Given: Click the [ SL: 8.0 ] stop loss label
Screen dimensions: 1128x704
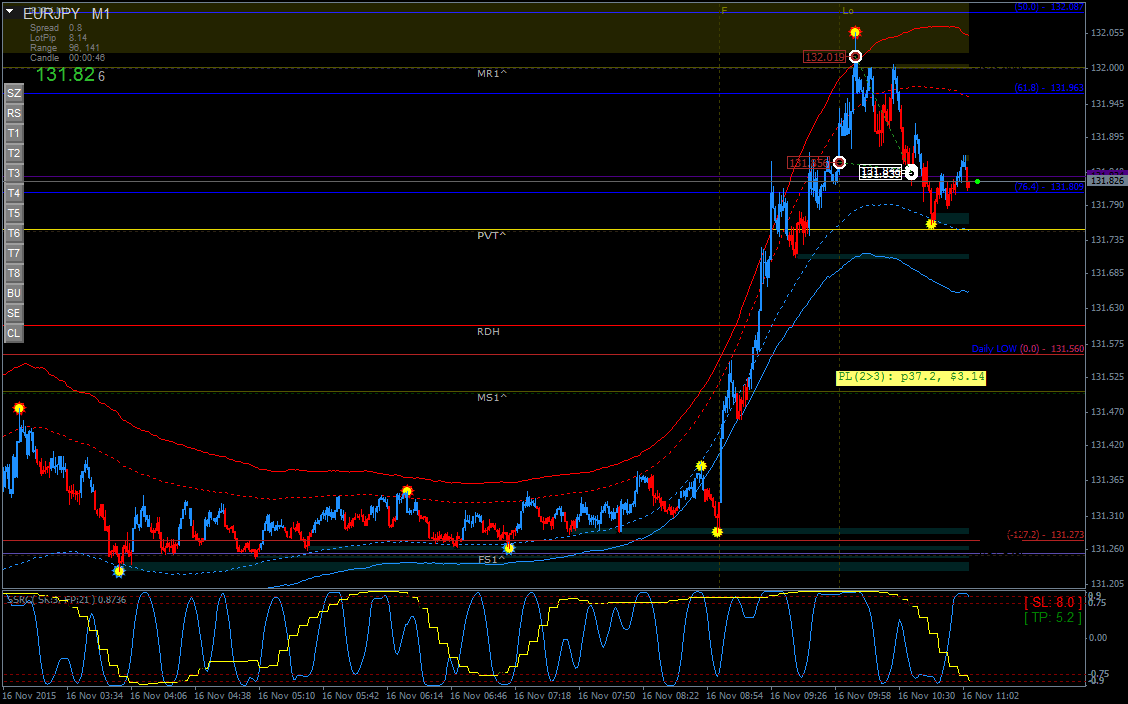Looking at the screenshot, I should pos(1053,603).
